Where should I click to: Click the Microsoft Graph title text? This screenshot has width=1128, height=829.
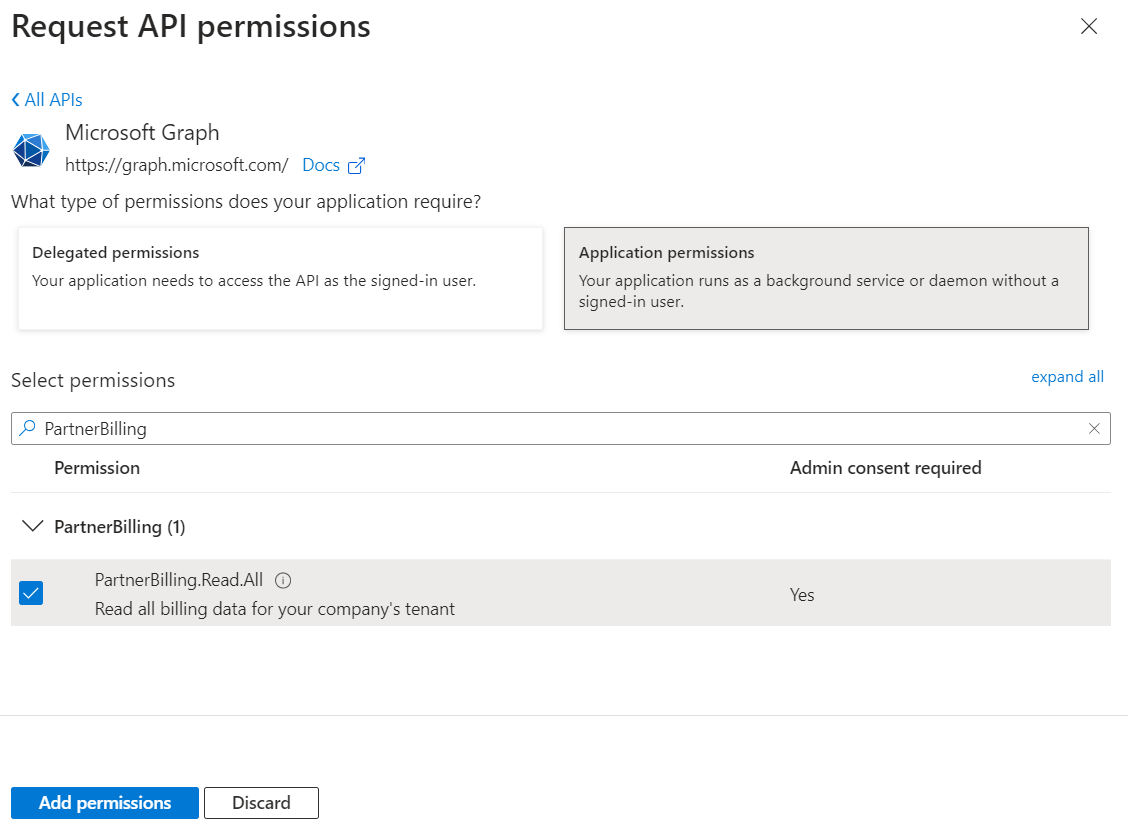click(142, 132)
